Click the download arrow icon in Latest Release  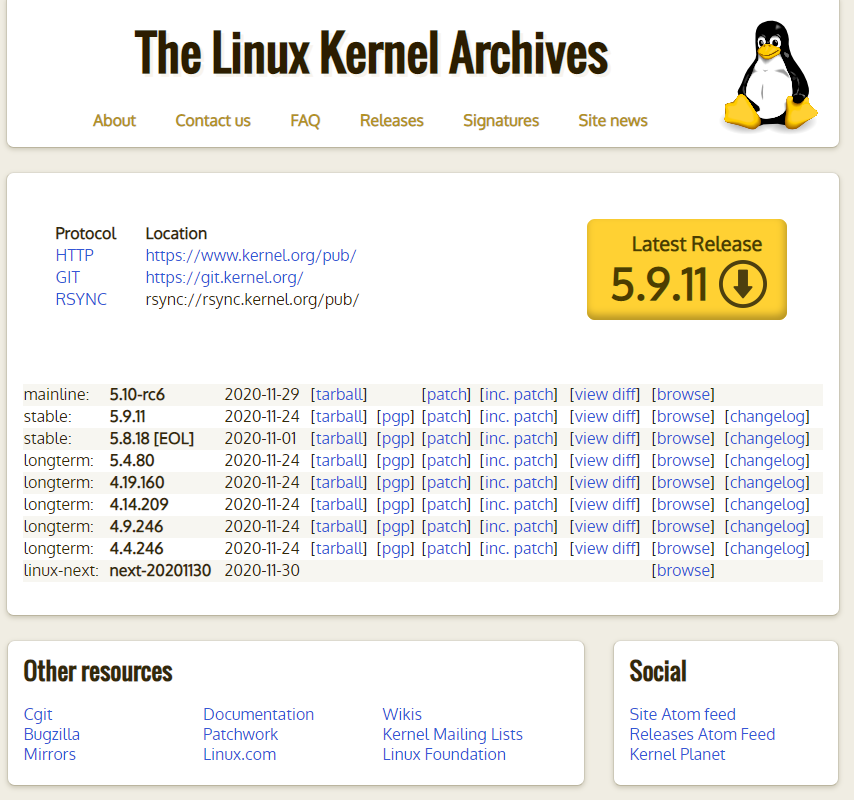click(742, 284)
